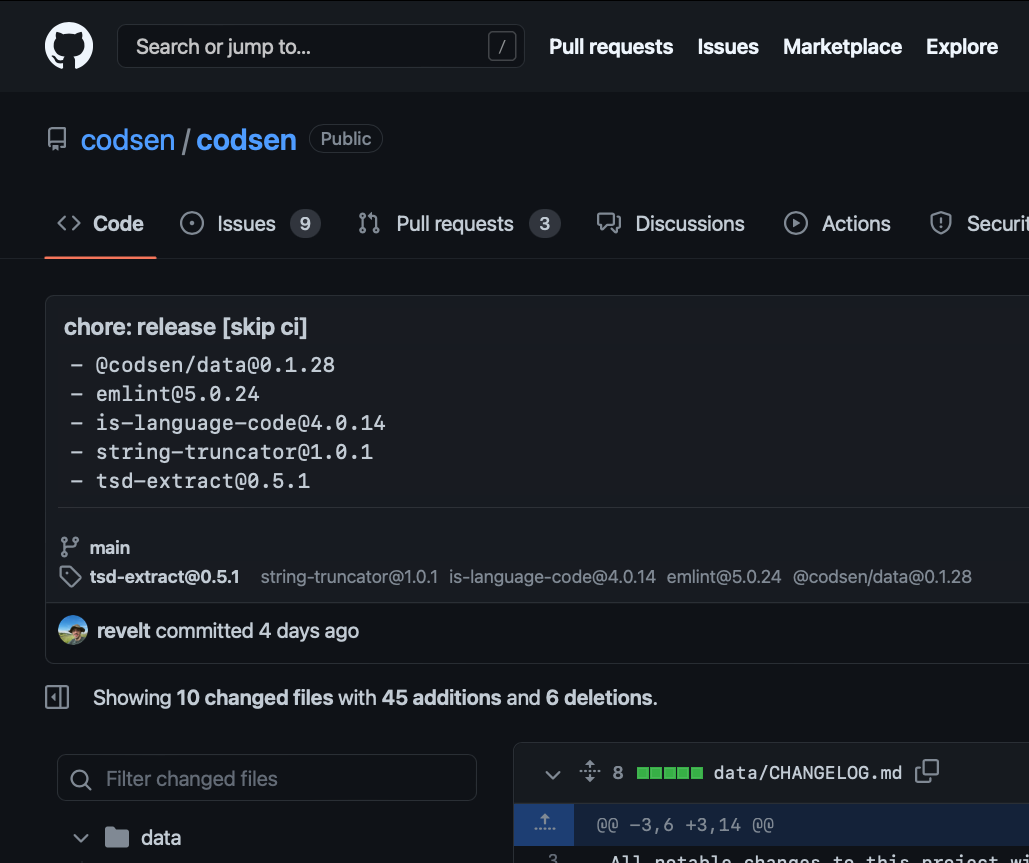Screen dimensions: 1029x863
Task: Go to Explore in header
Action: pyautogui.click(x=961, y=47)
